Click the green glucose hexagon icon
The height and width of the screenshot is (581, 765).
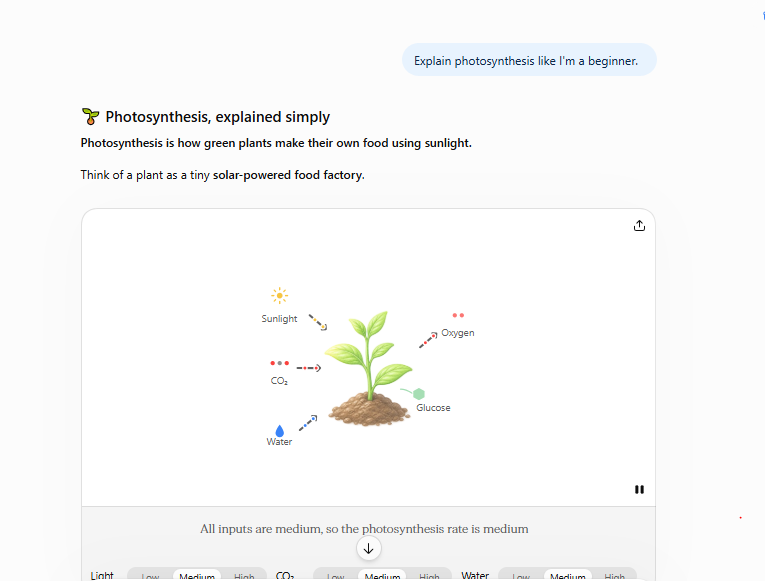419,394
